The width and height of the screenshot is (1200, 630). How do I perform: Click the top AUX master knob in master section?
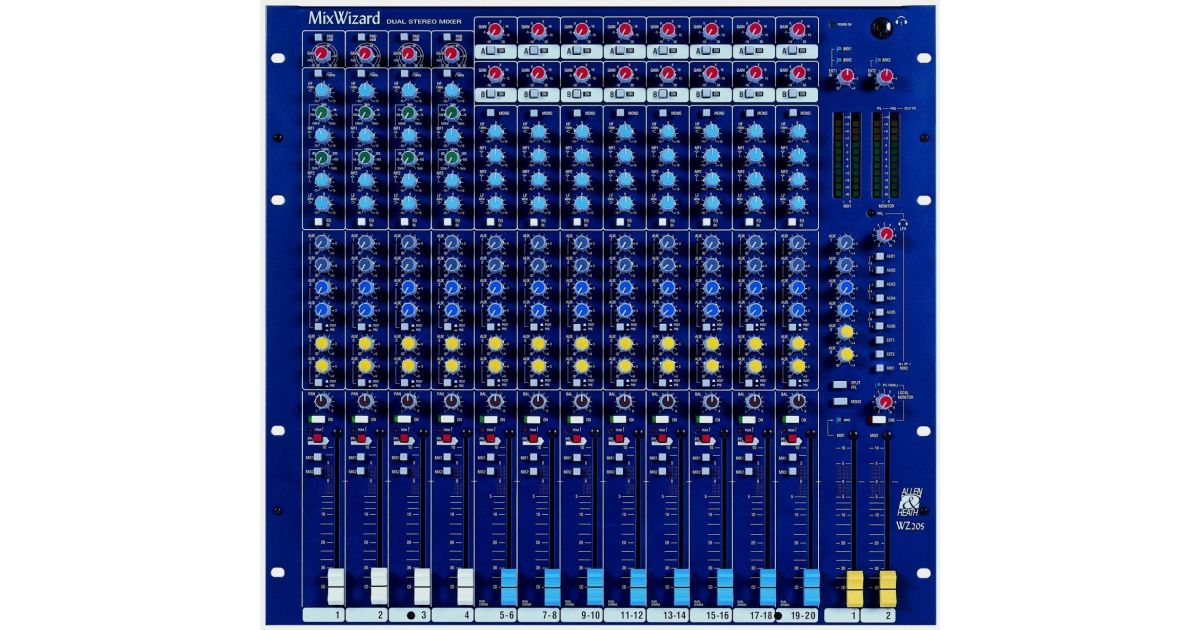(x=846, y=243)
